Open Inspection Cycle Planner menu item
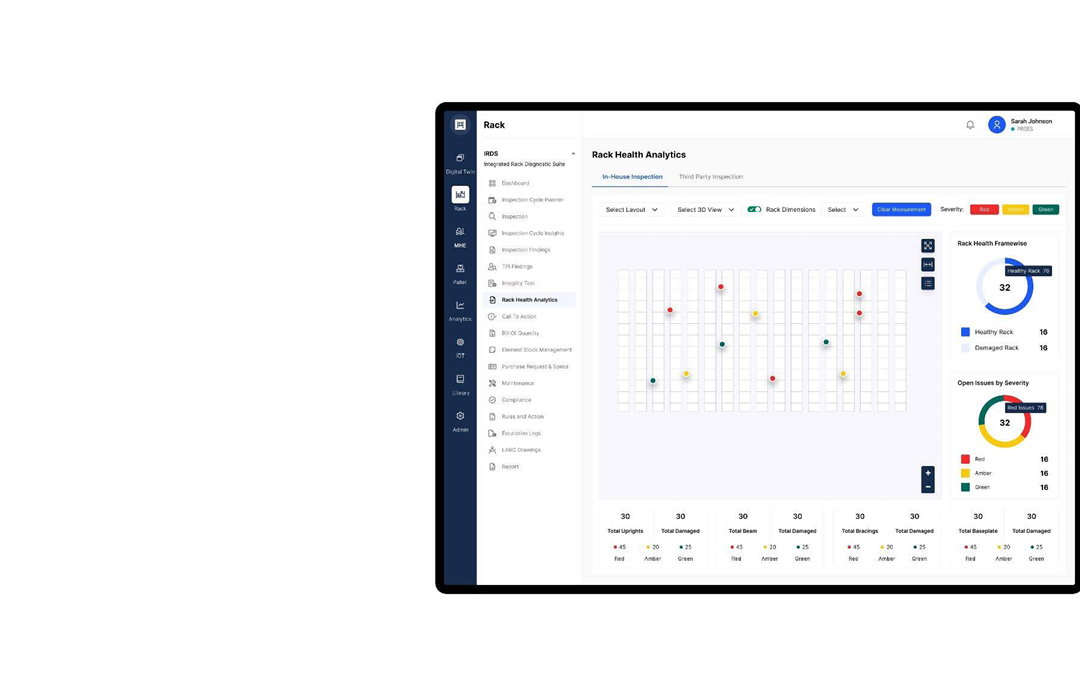 (532, 200)
